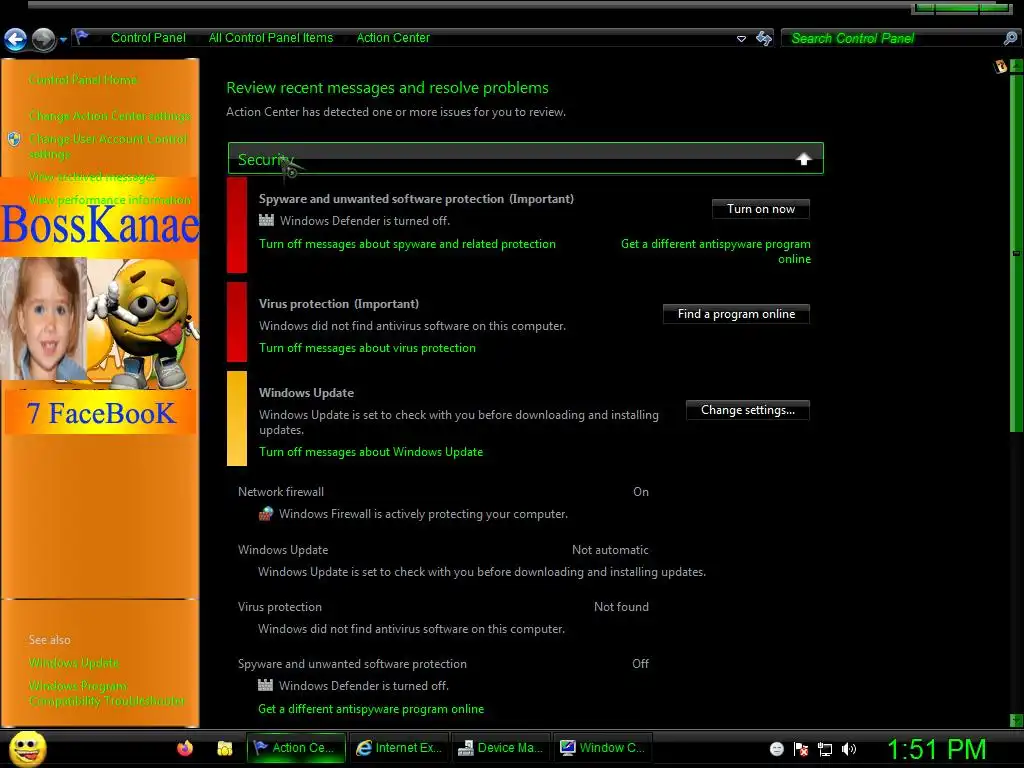
Task: Open the volume speaker tray icon
Action: click(x=849, y=749)
